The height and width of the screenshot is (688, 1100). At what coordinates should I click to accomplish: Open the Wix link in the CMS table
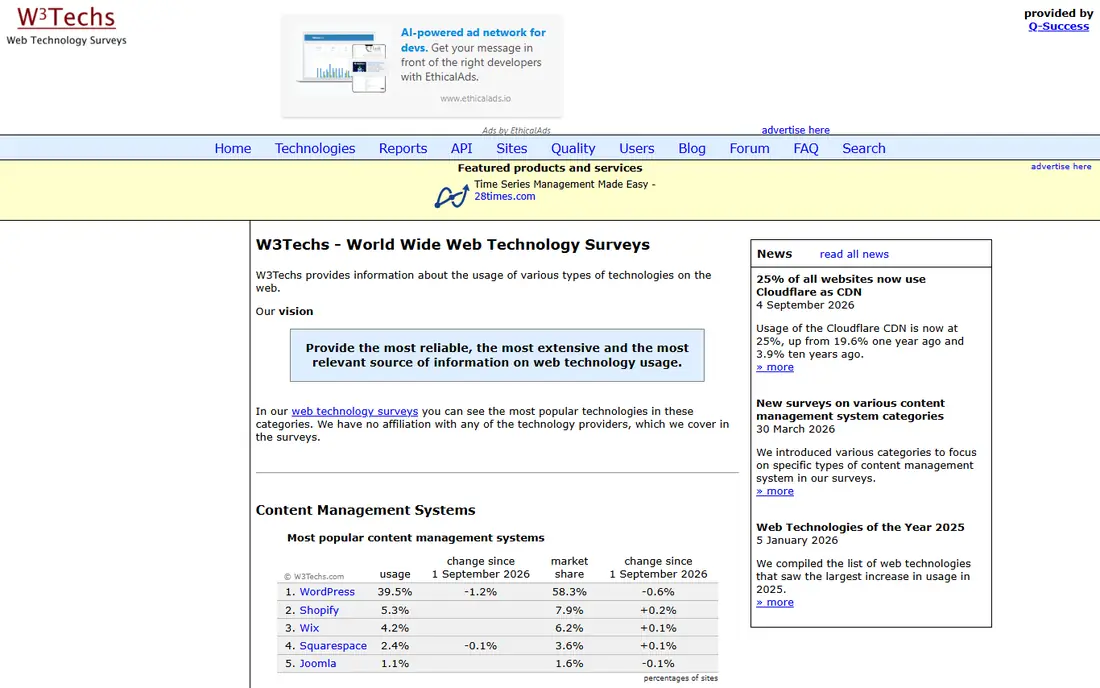[x=309, y=628]
